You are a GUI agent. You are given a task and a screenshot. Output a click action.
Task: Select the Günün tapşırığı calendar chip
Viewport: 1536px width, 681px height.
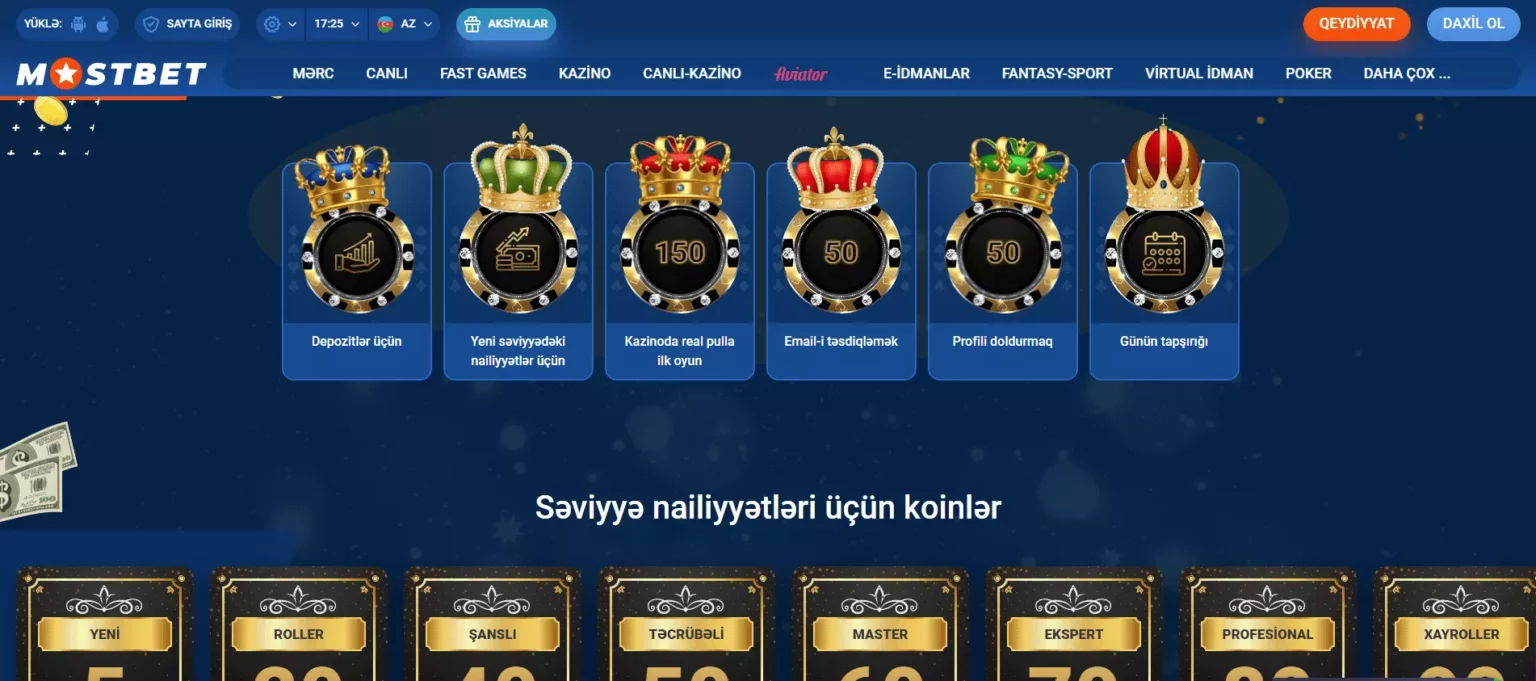click(x=1164, y=271)
